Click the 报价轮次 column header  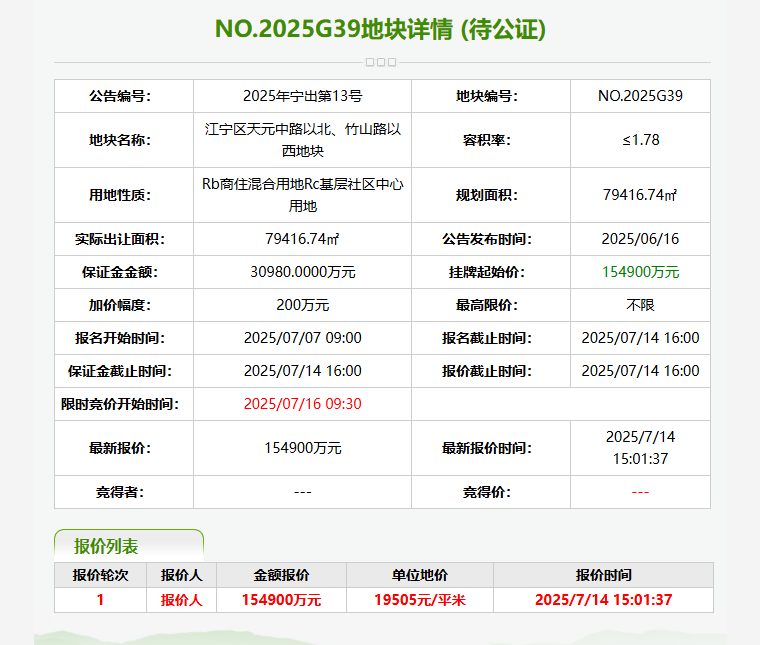tap(100, 575)
